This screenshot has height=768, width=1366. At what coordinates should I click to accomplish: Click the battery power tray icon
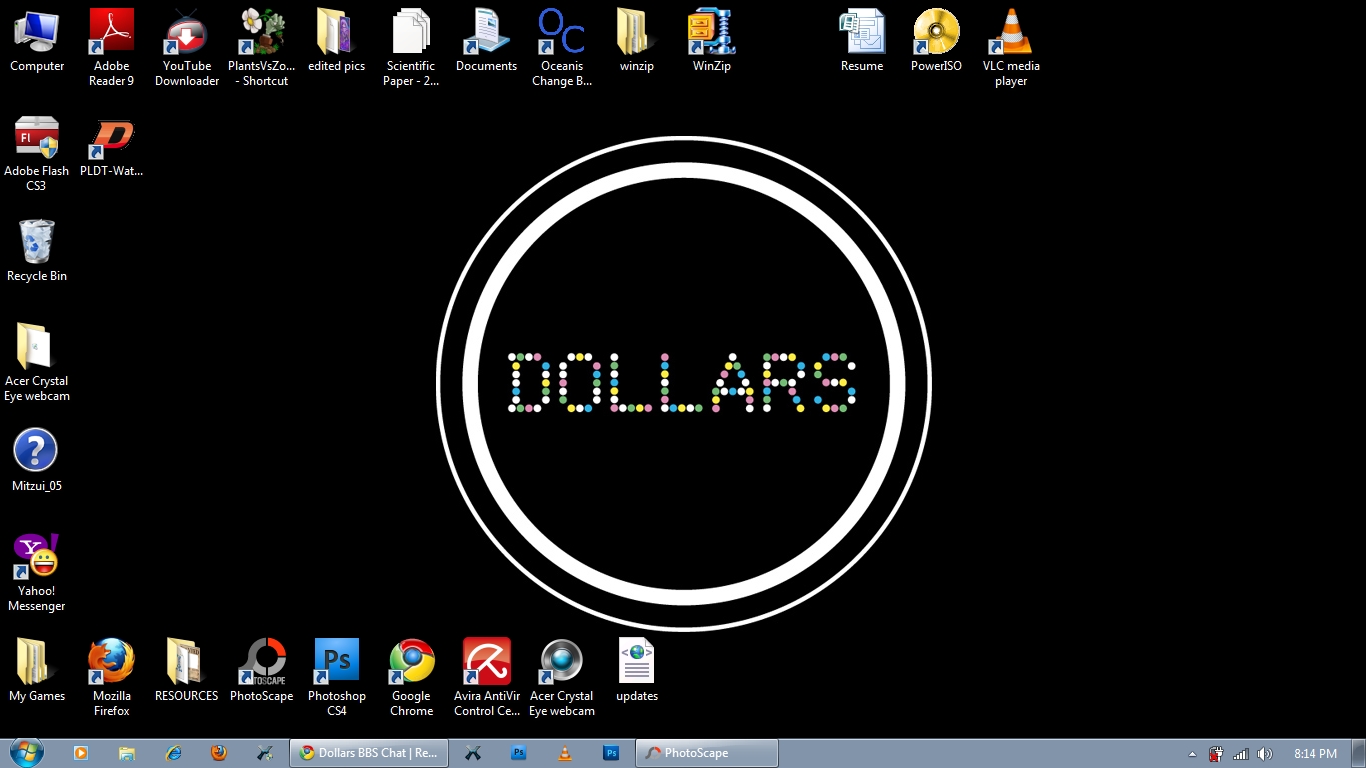pos(1216,754)
